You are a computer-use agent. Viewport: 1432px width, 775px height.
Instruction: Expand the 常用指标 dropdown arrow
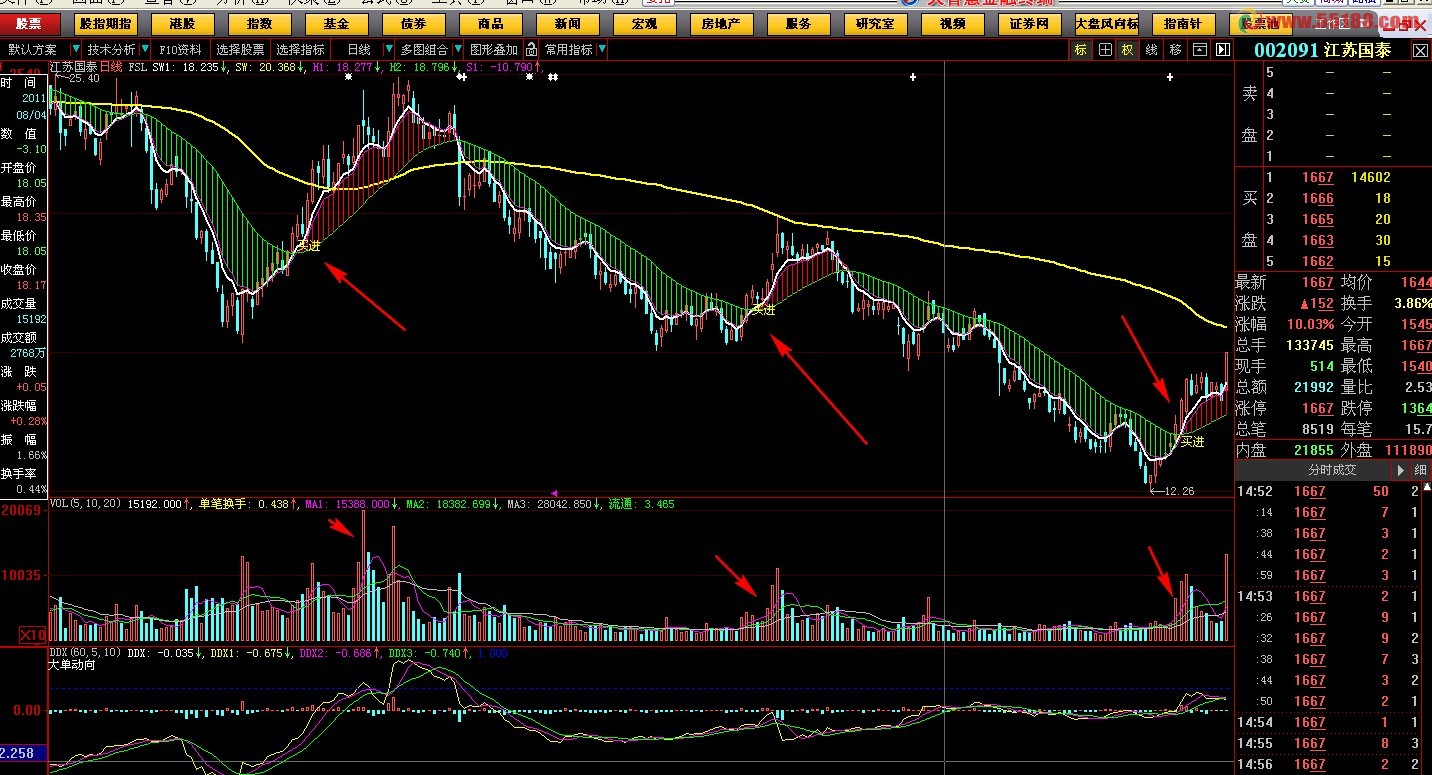tap(601, 49)
